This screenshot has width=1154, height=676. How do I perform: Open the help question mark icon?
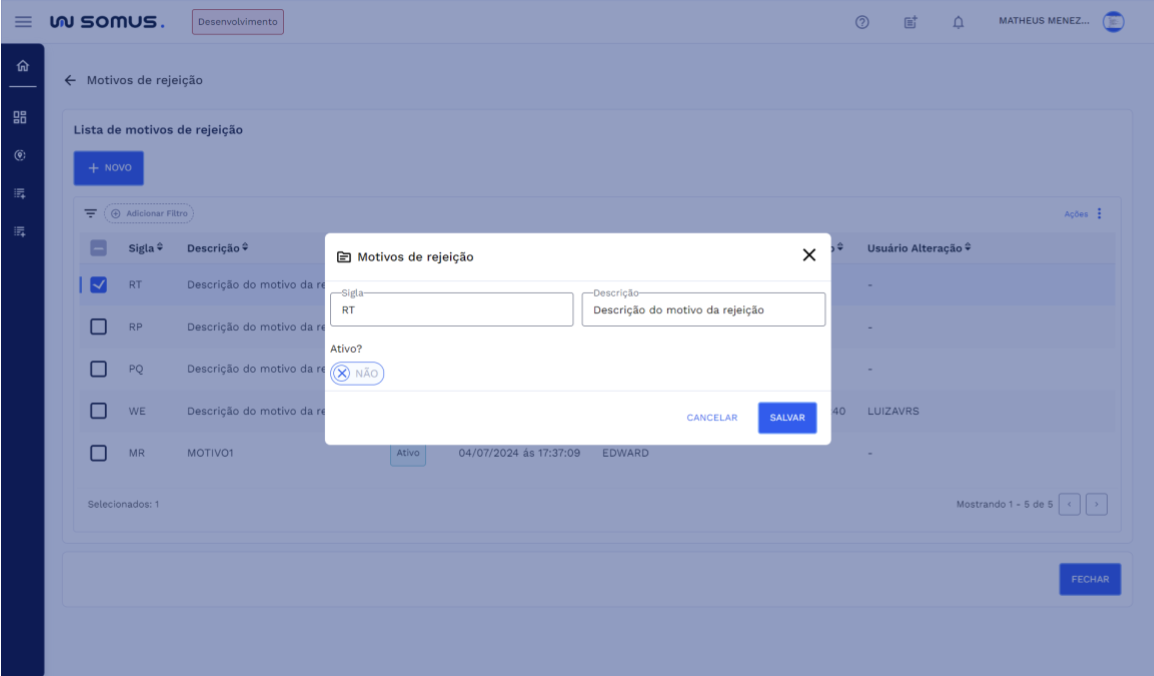point(861,22)
